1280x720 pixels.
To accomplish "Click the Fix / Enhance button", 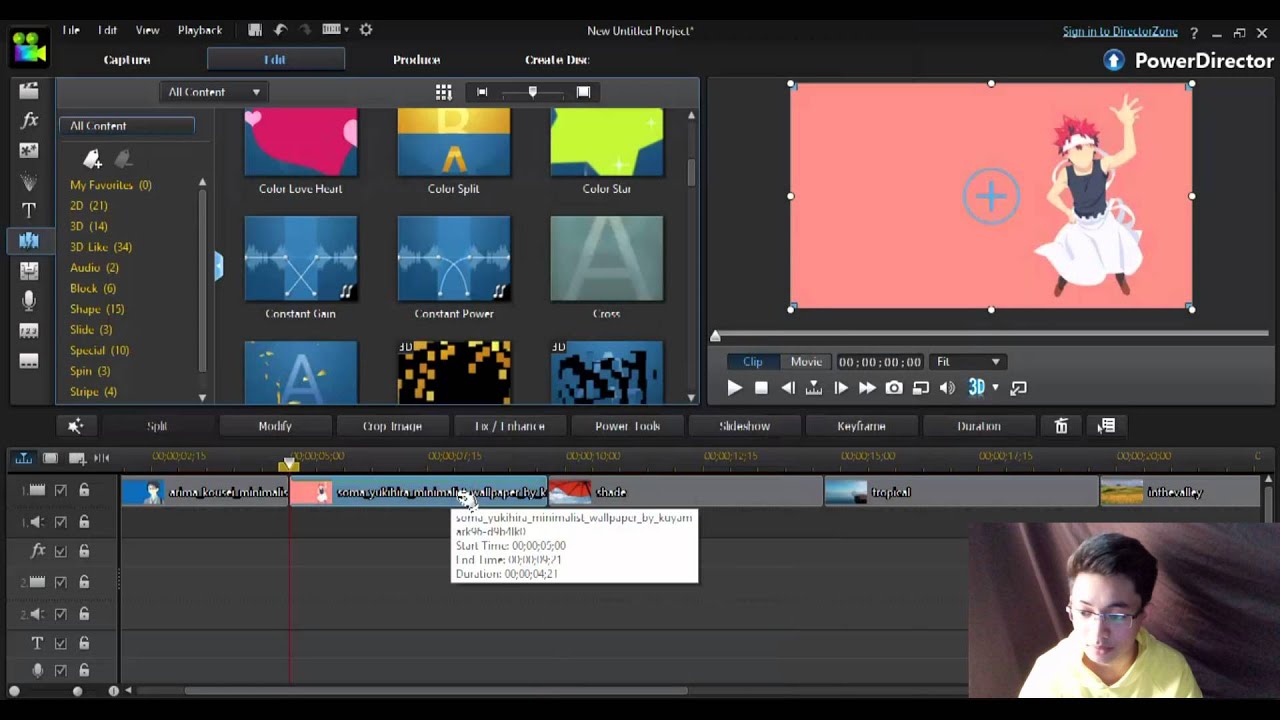I will pyautogui.click(x=510, y=426).
